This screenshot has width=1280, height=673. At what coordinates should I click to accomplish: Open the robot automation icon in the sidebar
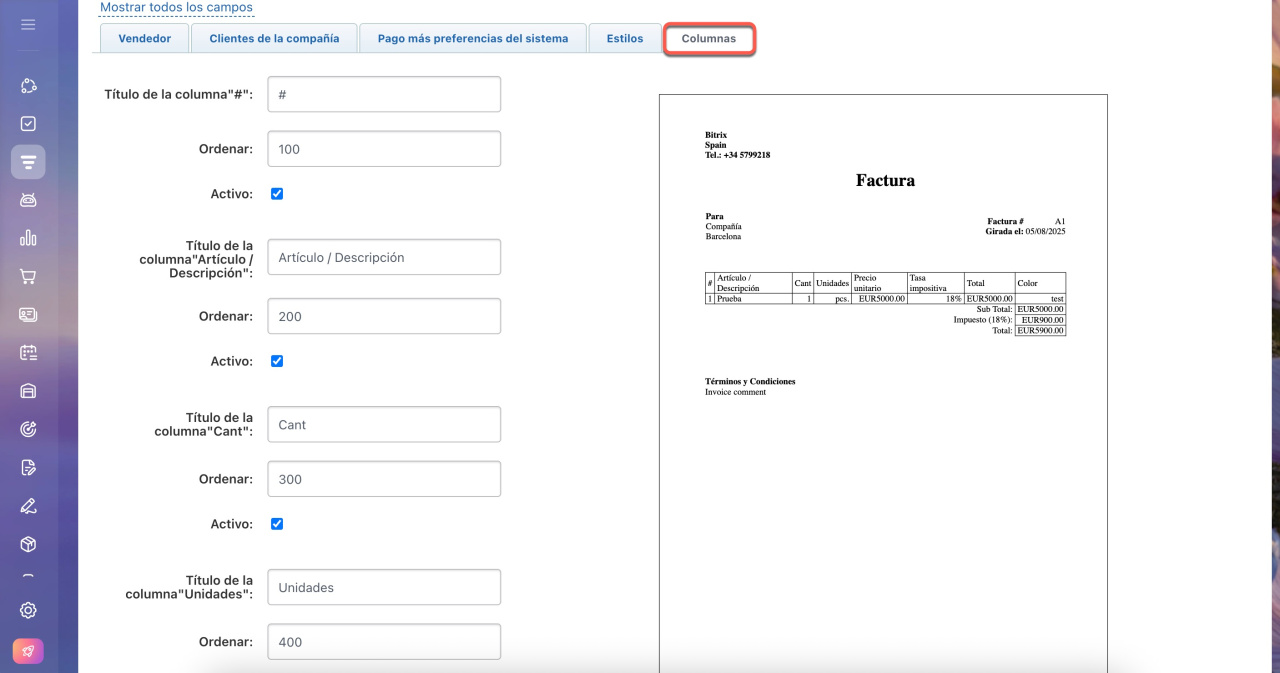coord(28,200)
